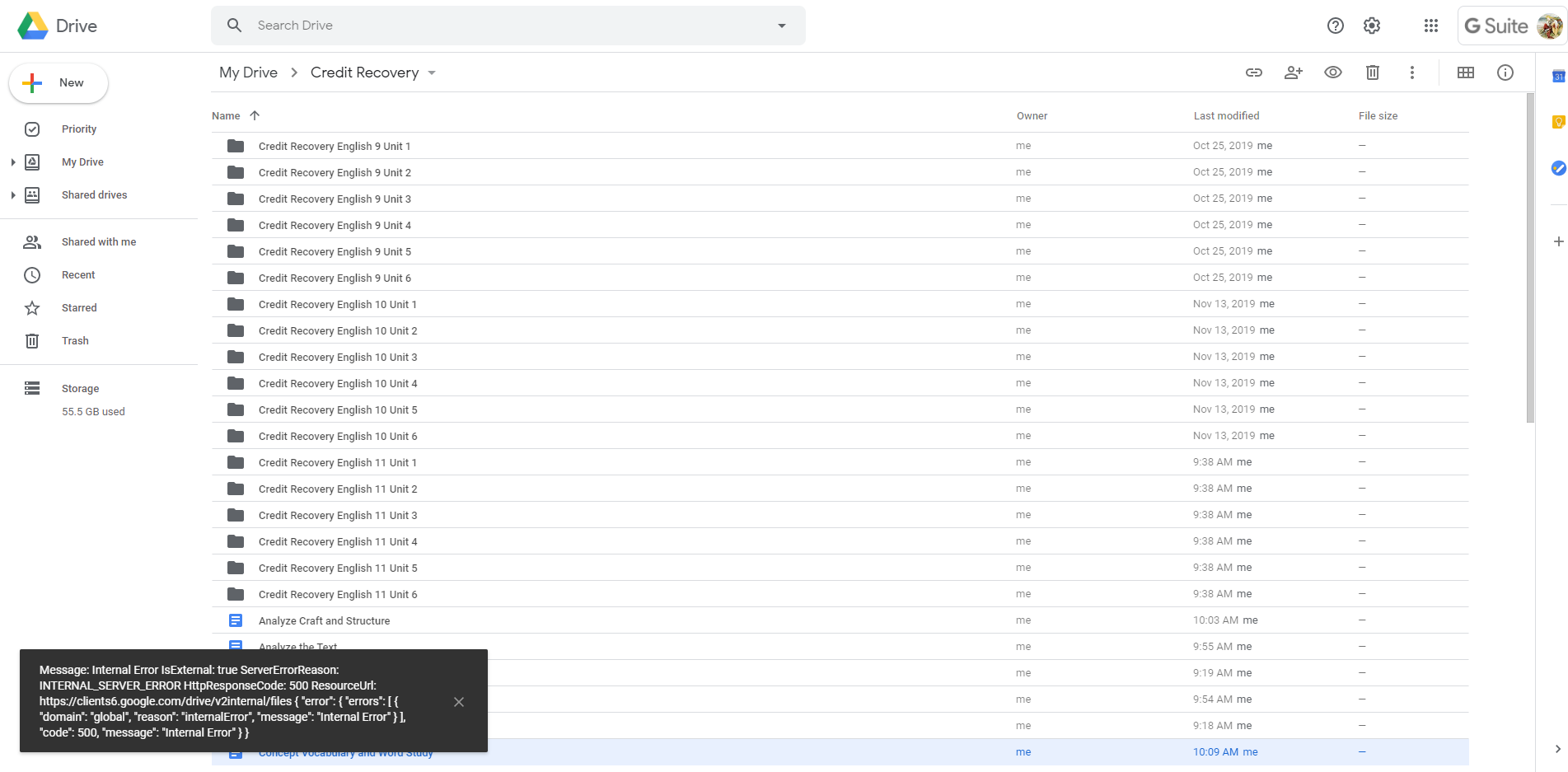Sort by the Name column
Image resolution: width=1568 pixels, height=772 pixels.
[x=226, y=116]
